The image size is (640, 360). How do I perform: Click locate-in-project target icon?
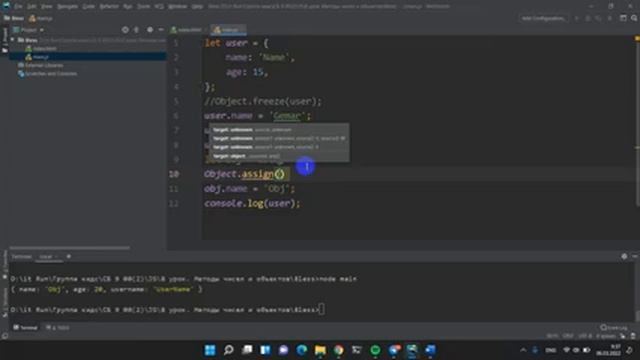125,30
